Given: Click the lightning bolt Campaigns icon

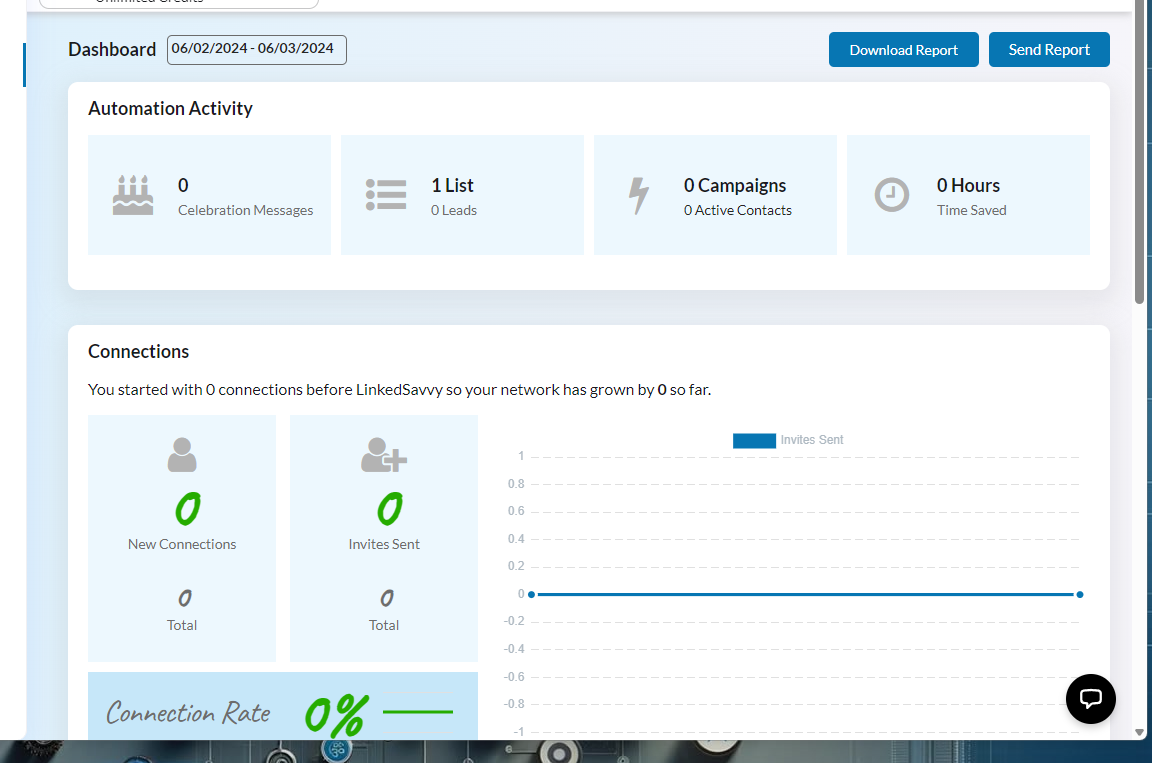Looking at the screenshot, I should [640, 195].
